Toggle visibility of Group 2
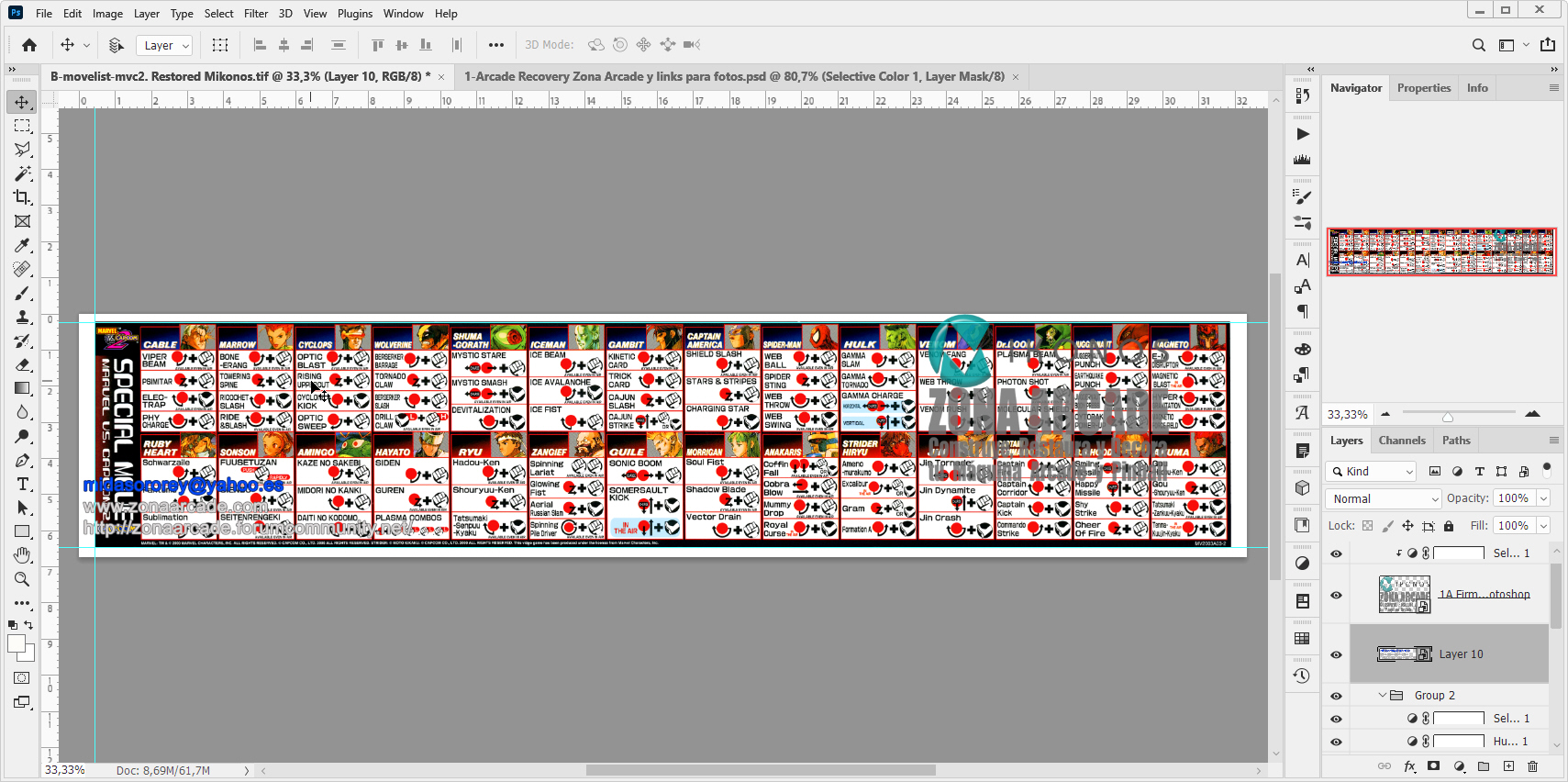The height and width of the screenshot is (782, 1568). (1336, 696)
